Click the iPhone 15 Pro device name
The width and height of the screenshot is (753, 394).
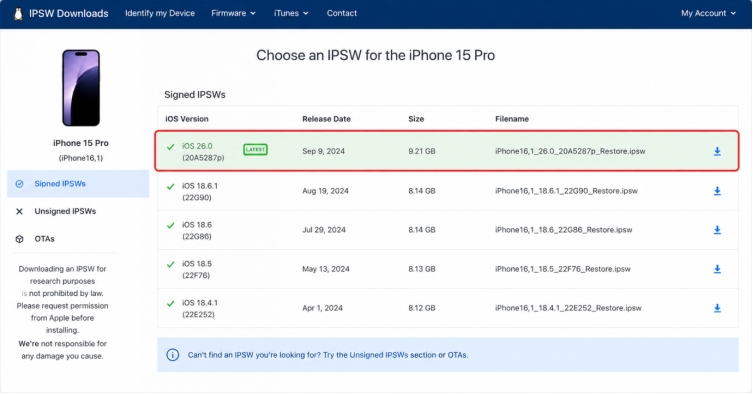click(x=81, y=143)
